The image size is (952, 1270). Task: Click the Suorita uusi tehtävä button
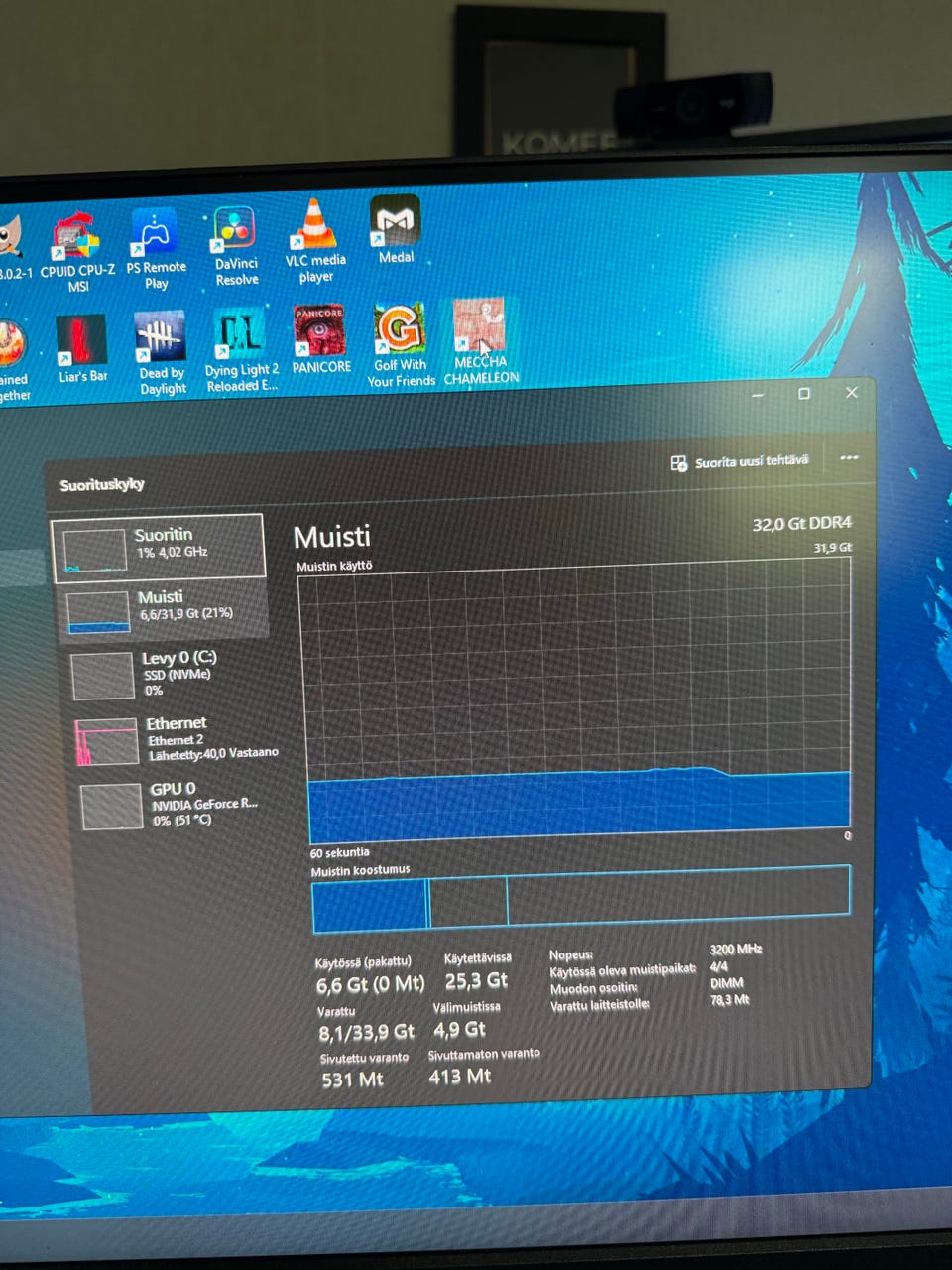(740, 462)
